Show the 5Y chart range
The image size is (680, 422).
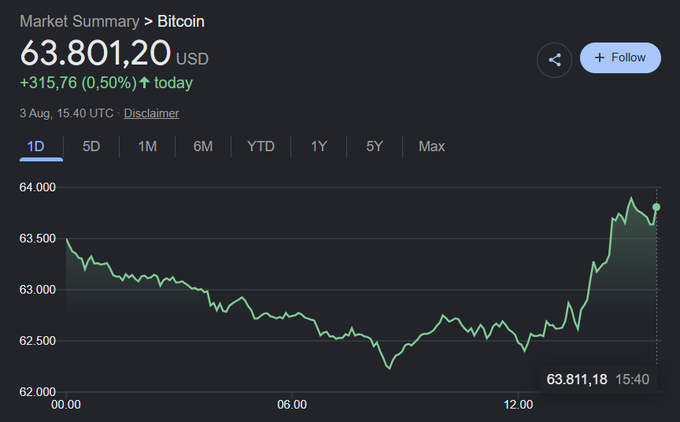point(374,147)
